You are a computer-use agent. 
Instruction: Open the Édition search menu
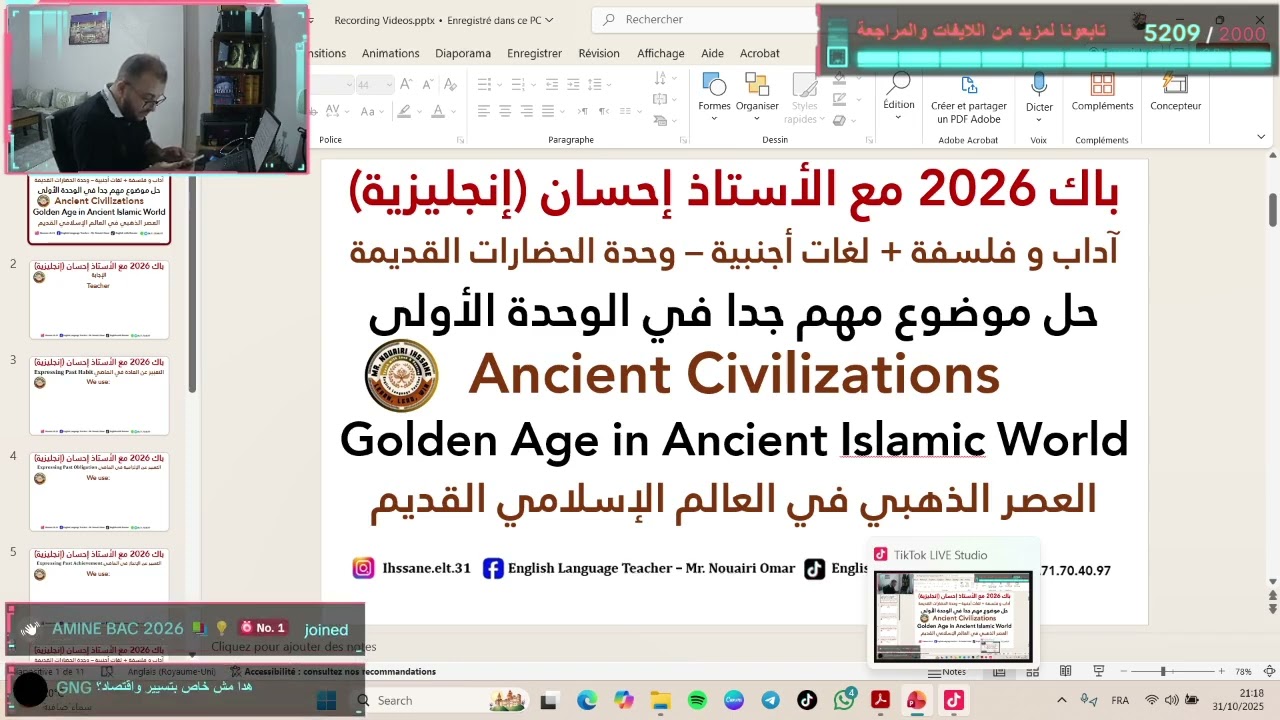[898, 97]
